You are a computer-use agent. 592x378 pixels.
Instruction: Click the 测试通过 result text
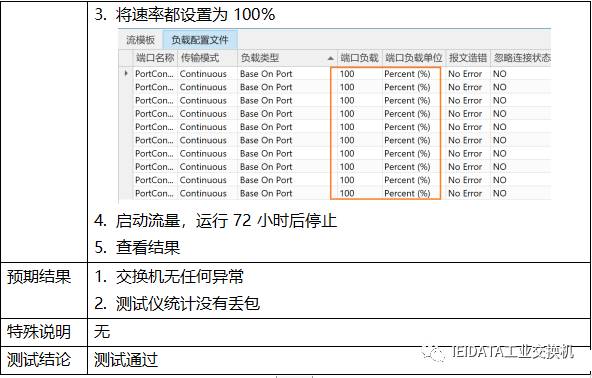tap(126, 360)
